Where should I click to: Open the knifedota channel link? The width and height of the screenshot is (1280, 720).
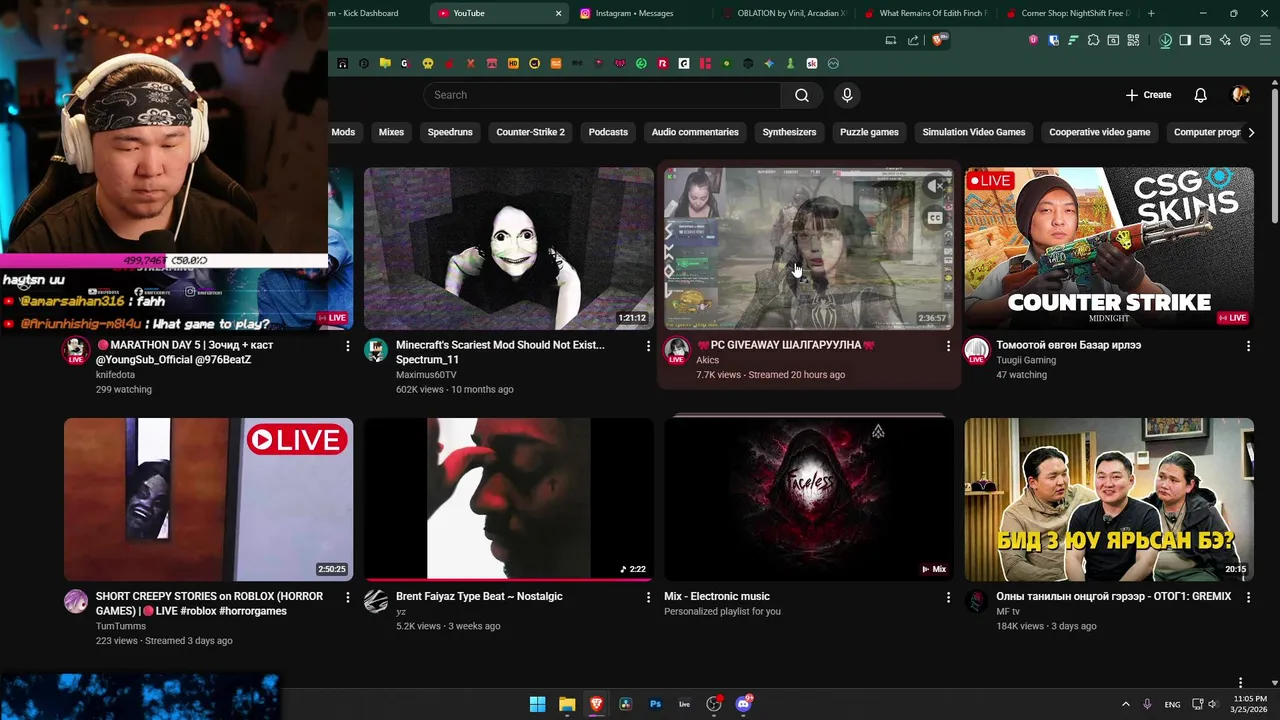coord(115,375)
